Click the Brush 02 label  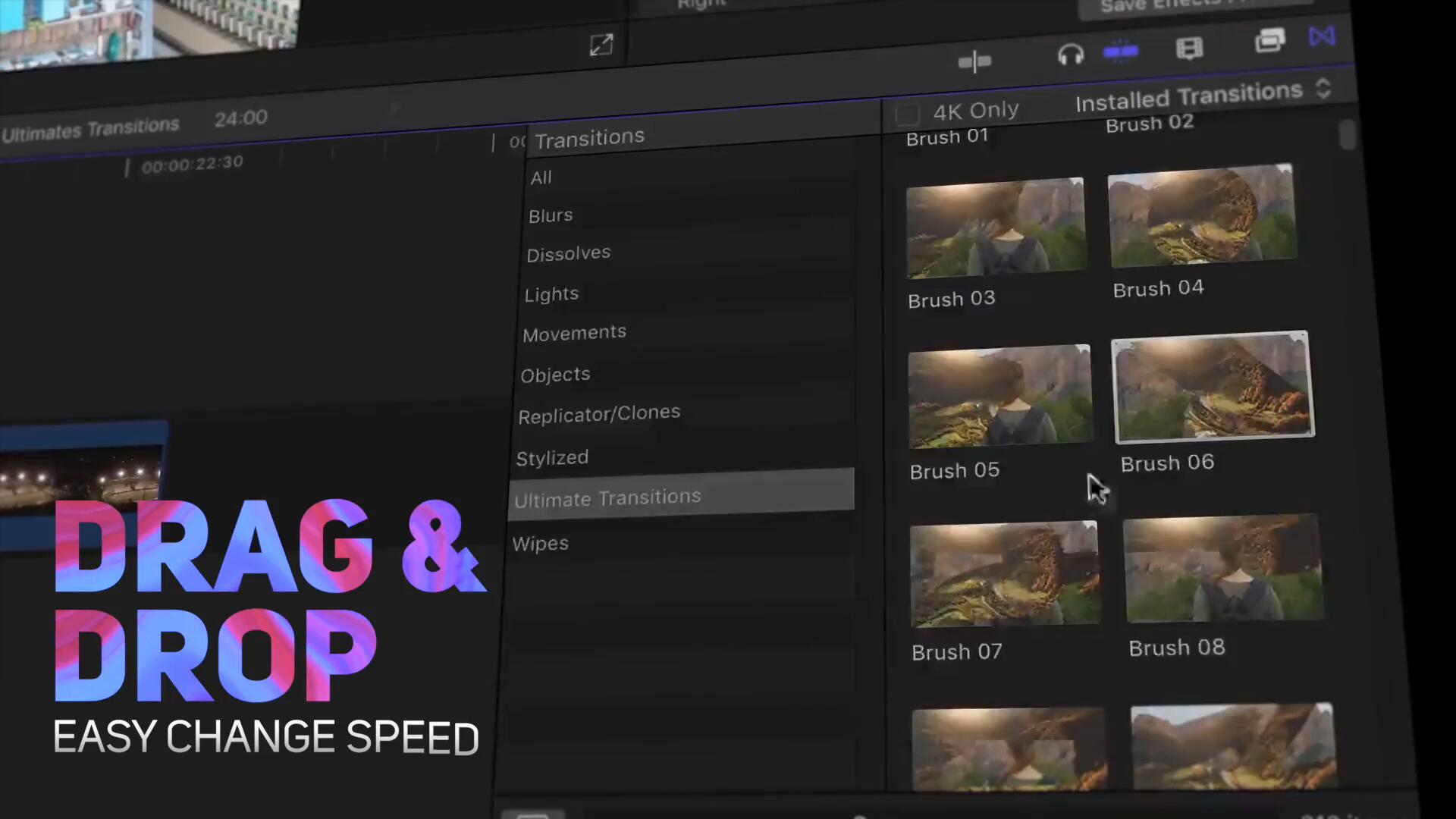click(x=1150, y=124)
